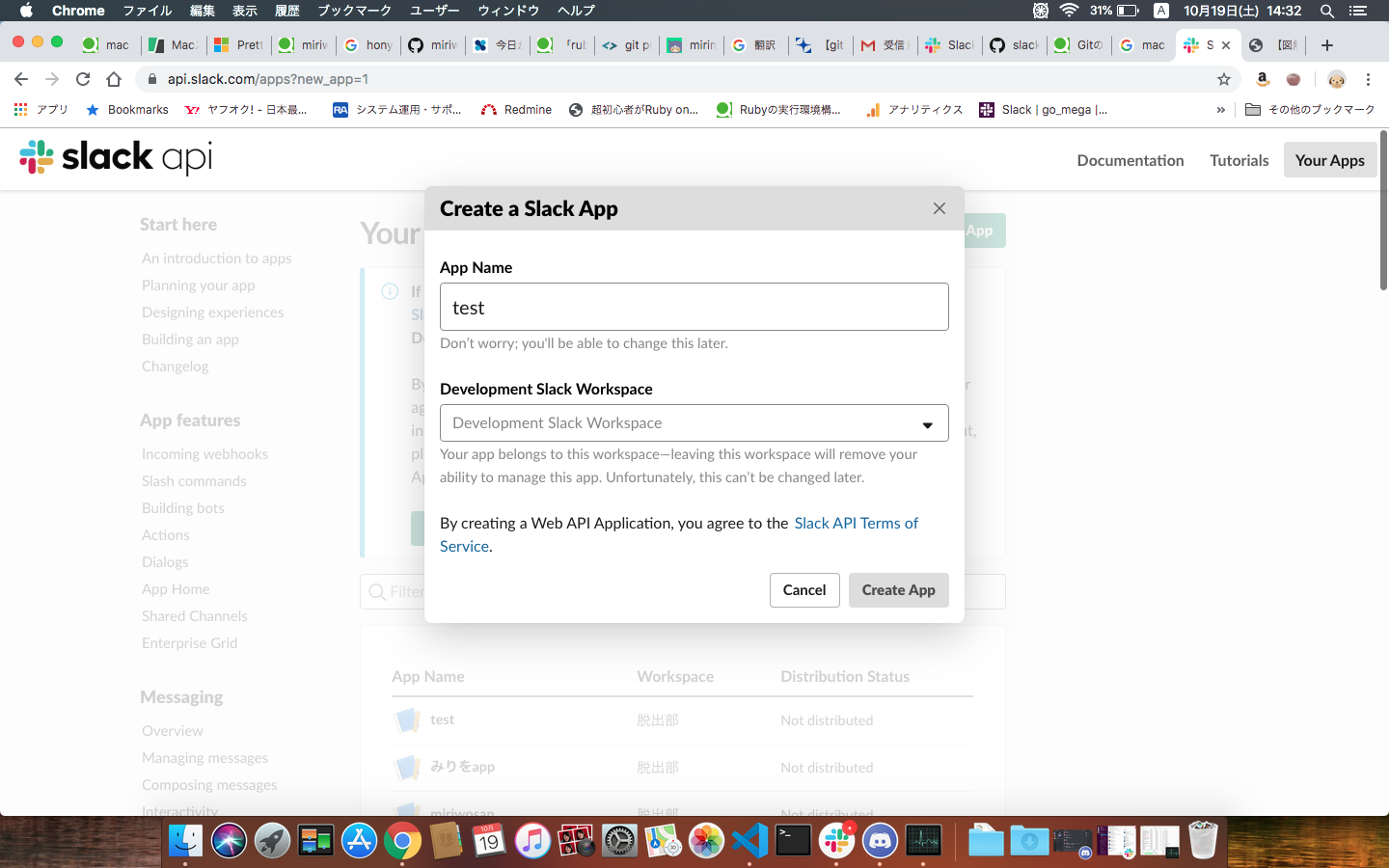Open the Slack | go_mega bookmark
Image resolution: width=1389 pixels, height=868 pixels.
tap(1044, 110)
